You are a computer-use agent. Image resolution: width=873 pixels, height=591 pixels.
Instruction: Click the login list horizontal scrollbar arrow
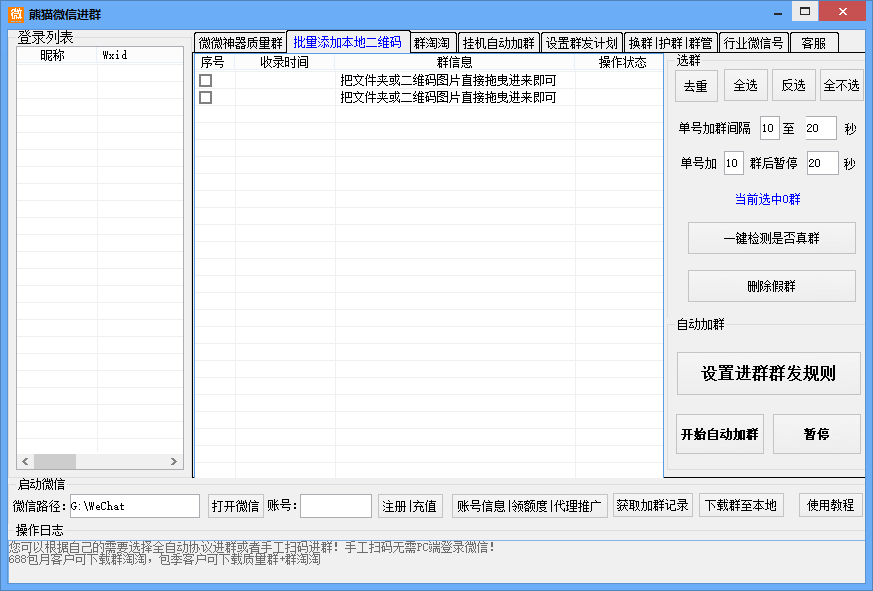pyautogui.click(x=24, y=462)
